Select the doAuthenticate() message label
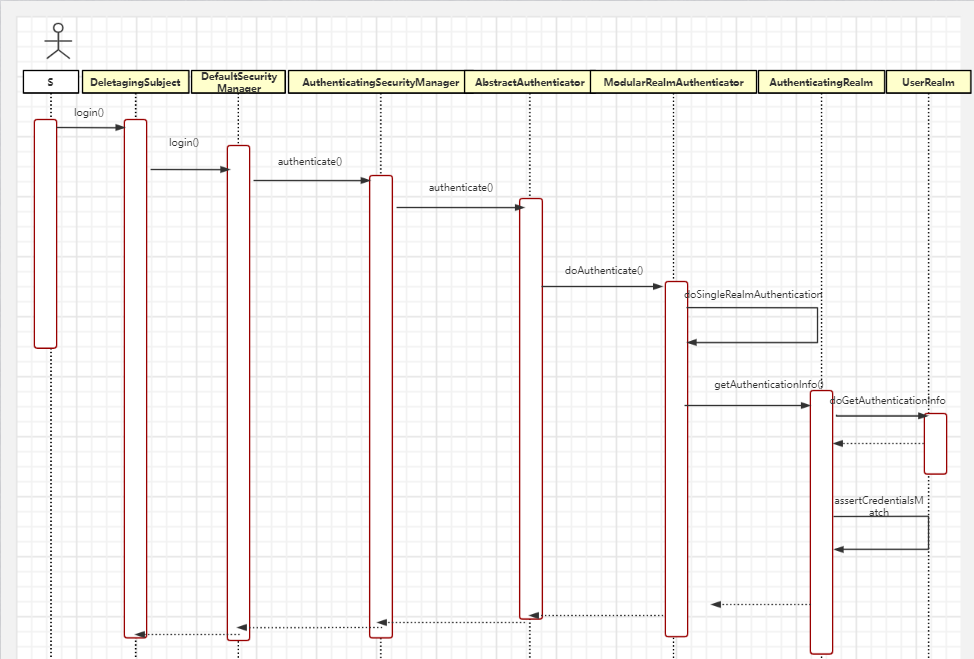 tap(604, 271)
